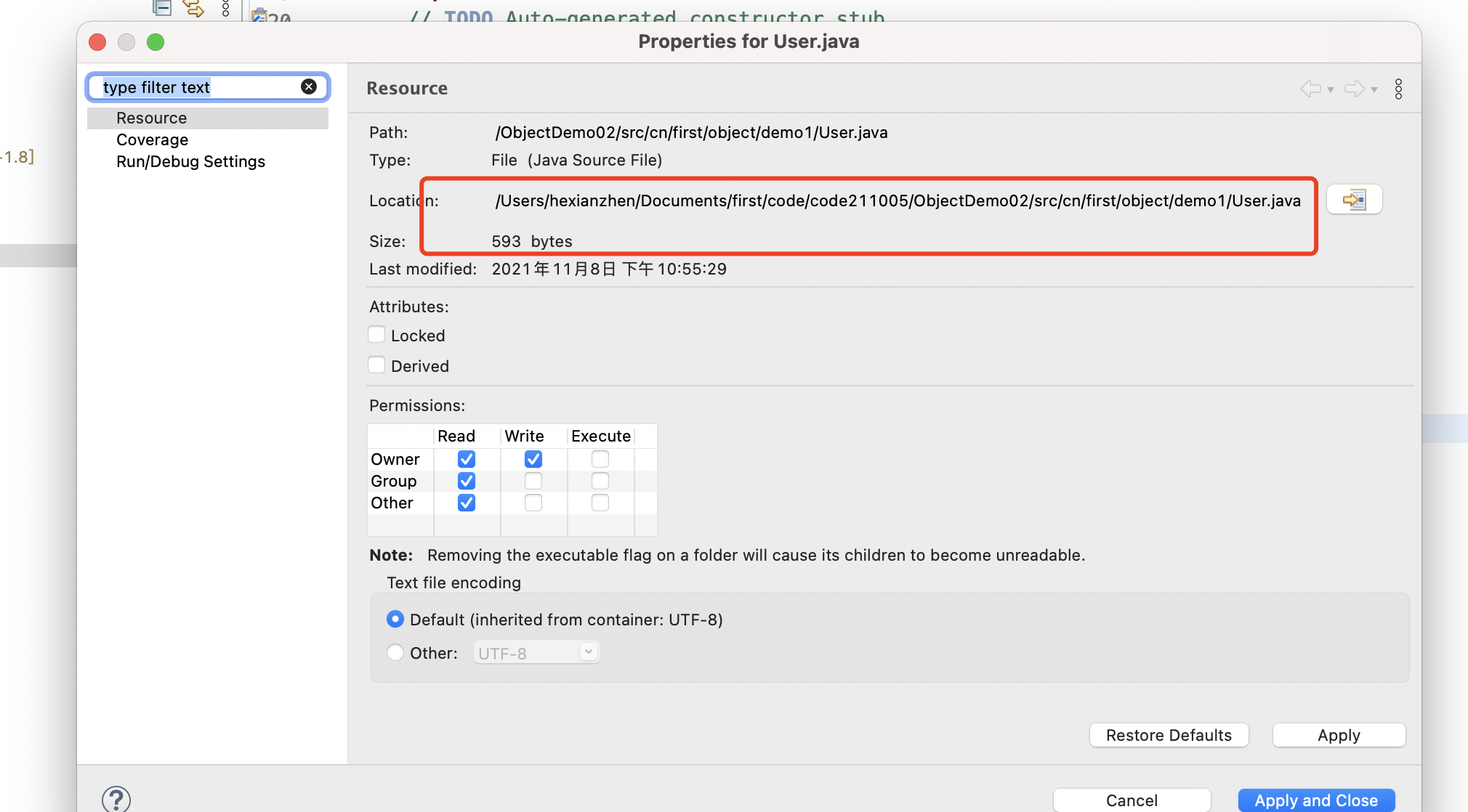Image resolution: width=1468 pixels, height=812 pixels.
Task: Open the help question mark icon
Action: click(116, 799)
